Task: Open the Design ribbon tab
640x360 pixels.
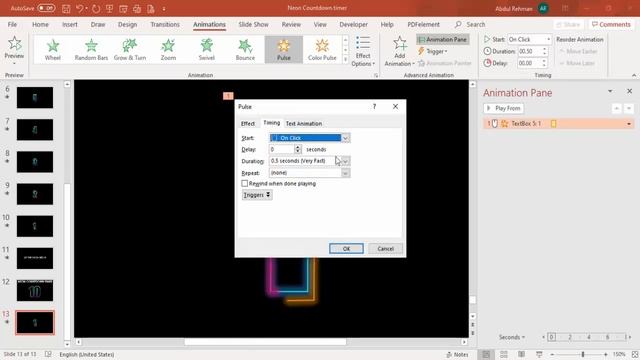Action: tap(127, 24)
